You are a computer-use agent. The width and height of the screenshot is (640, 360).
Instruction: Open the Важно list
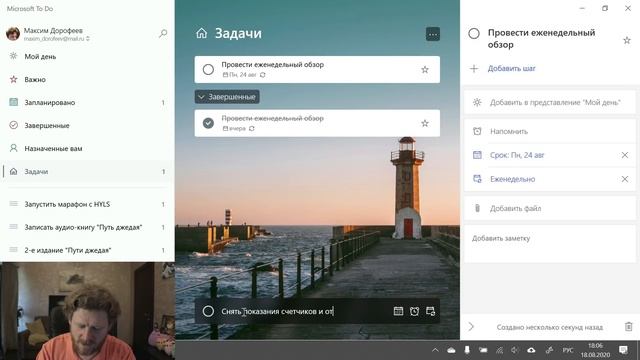pyautogui.click(x=88, y=80)
